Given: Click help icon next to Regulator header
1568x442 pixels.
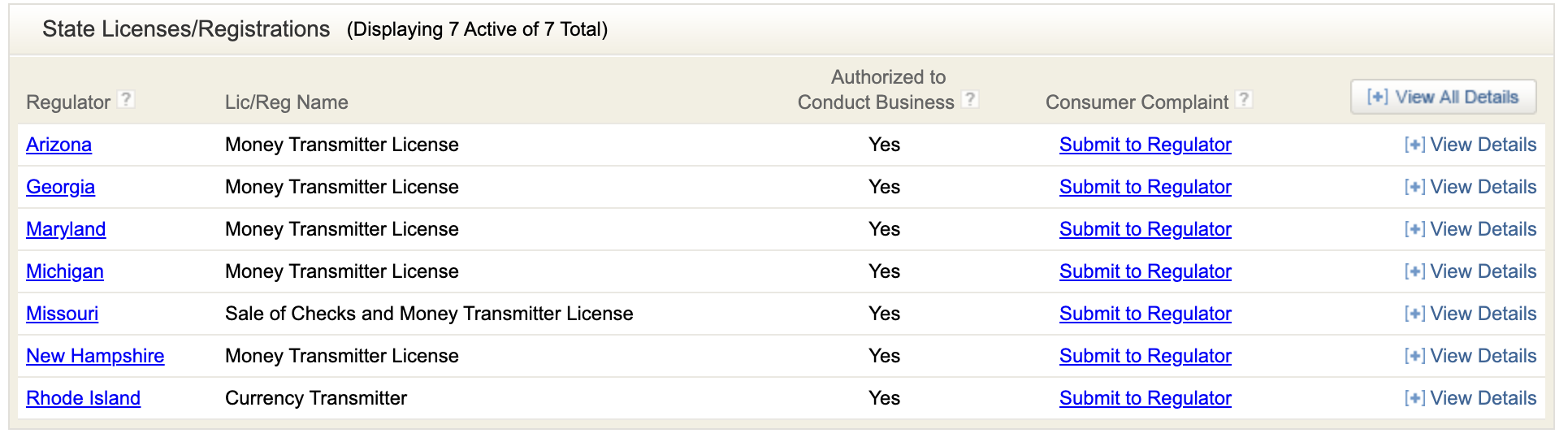Looking at the screenshot, I should click(x=125, y=99).
